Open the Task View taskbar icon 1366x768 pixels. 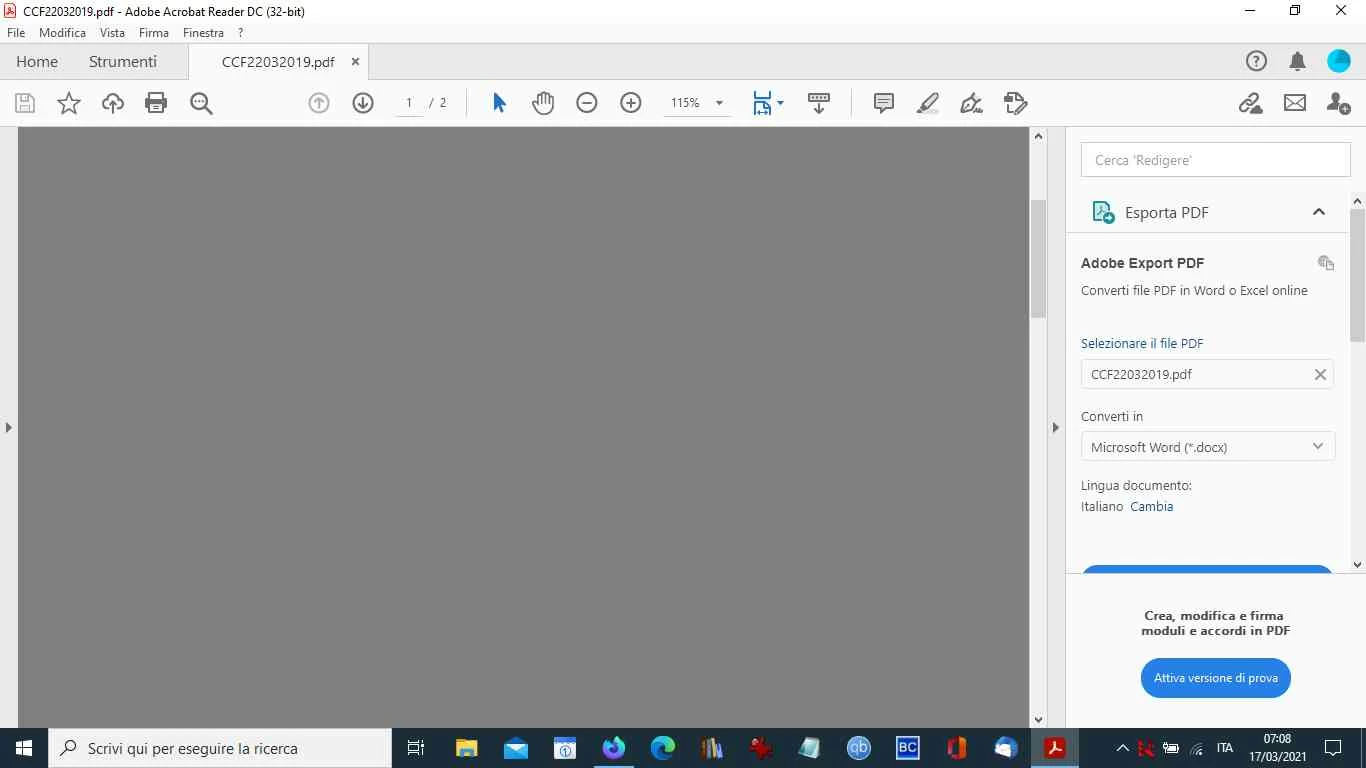tap(416, 748)
